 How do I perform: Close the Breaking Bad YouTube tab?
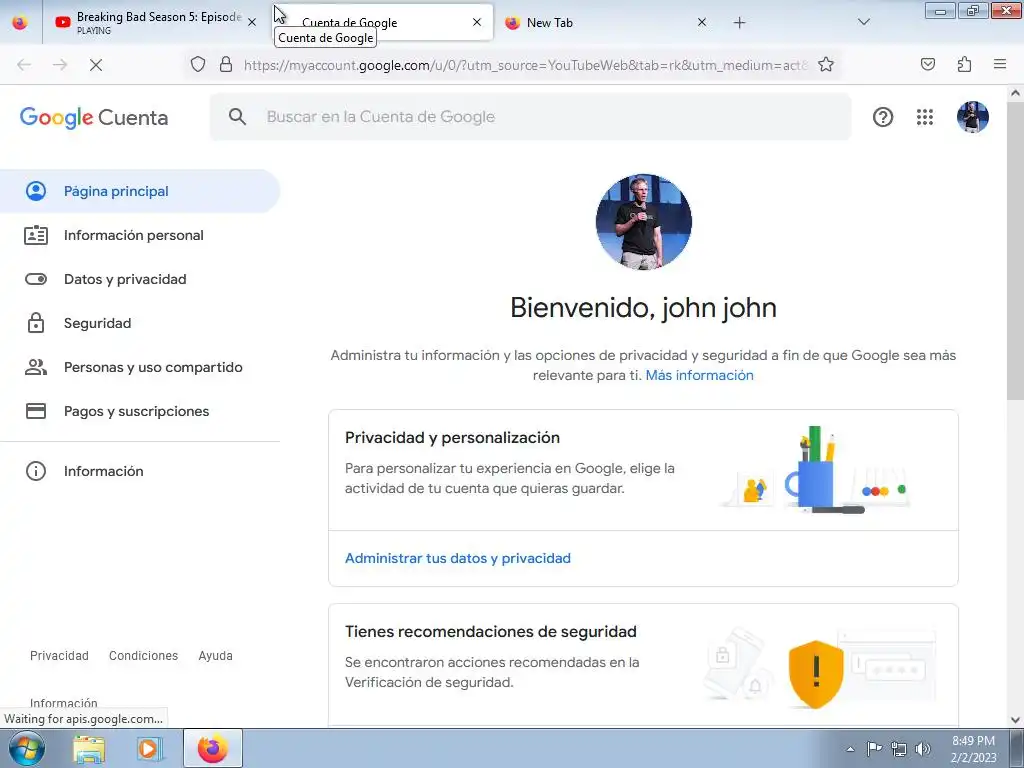point(252,22)
